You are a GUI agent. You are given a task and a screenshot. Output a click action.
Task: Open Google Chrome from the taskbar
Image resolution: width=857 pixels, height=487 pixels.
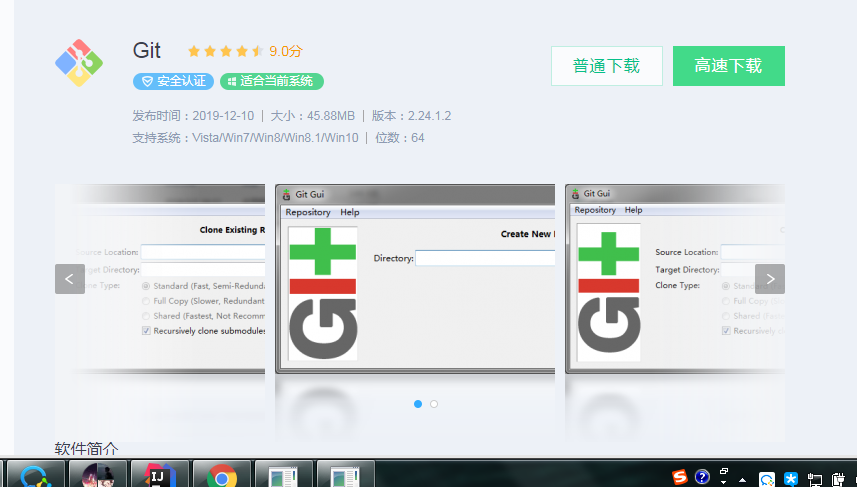tap(222, 474)
